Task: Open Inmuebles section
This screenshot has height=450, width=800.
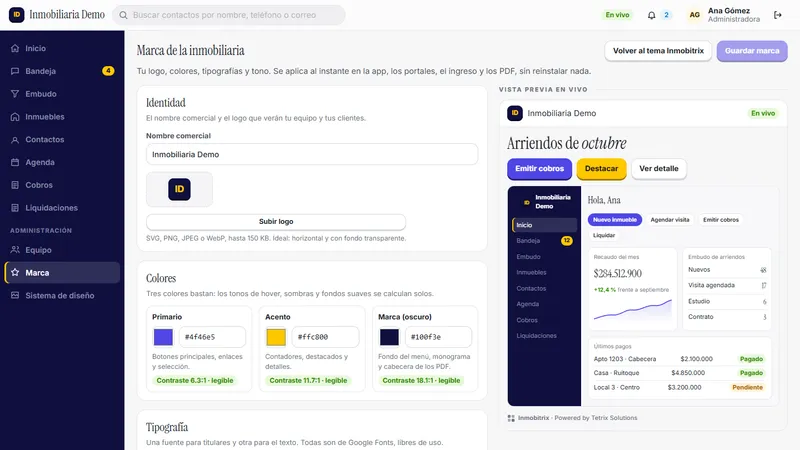Action: pyautogui.click(x=62, y=117)
